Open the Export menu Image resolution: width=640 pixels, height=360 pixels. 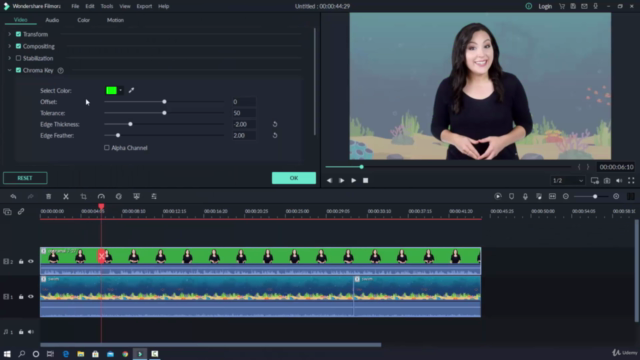coord(144,6)
